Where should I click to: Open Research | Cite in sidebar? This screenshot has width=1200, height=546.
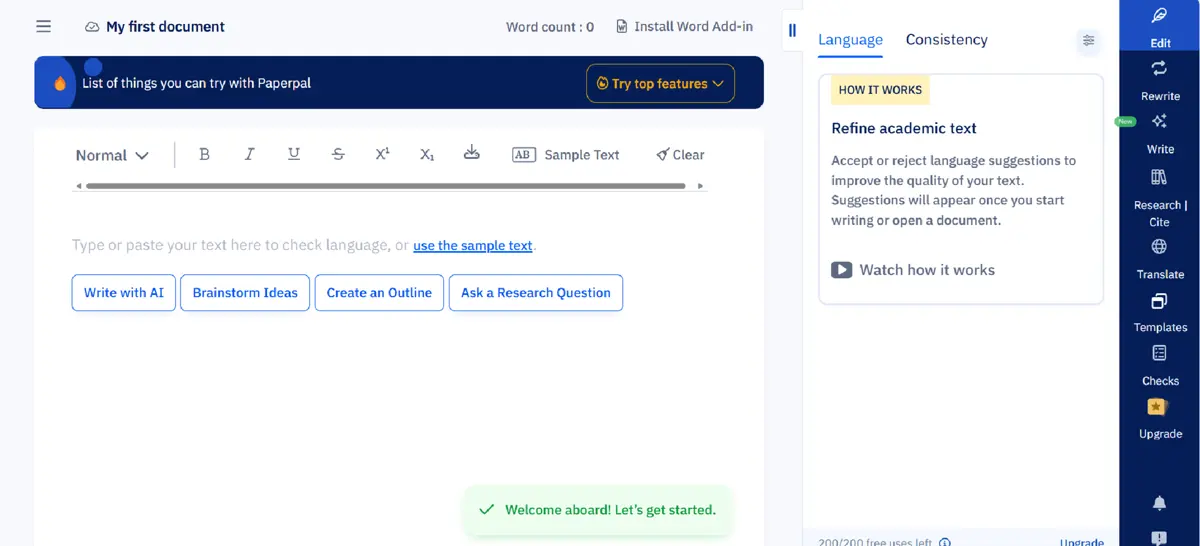tap(1160, 198)
